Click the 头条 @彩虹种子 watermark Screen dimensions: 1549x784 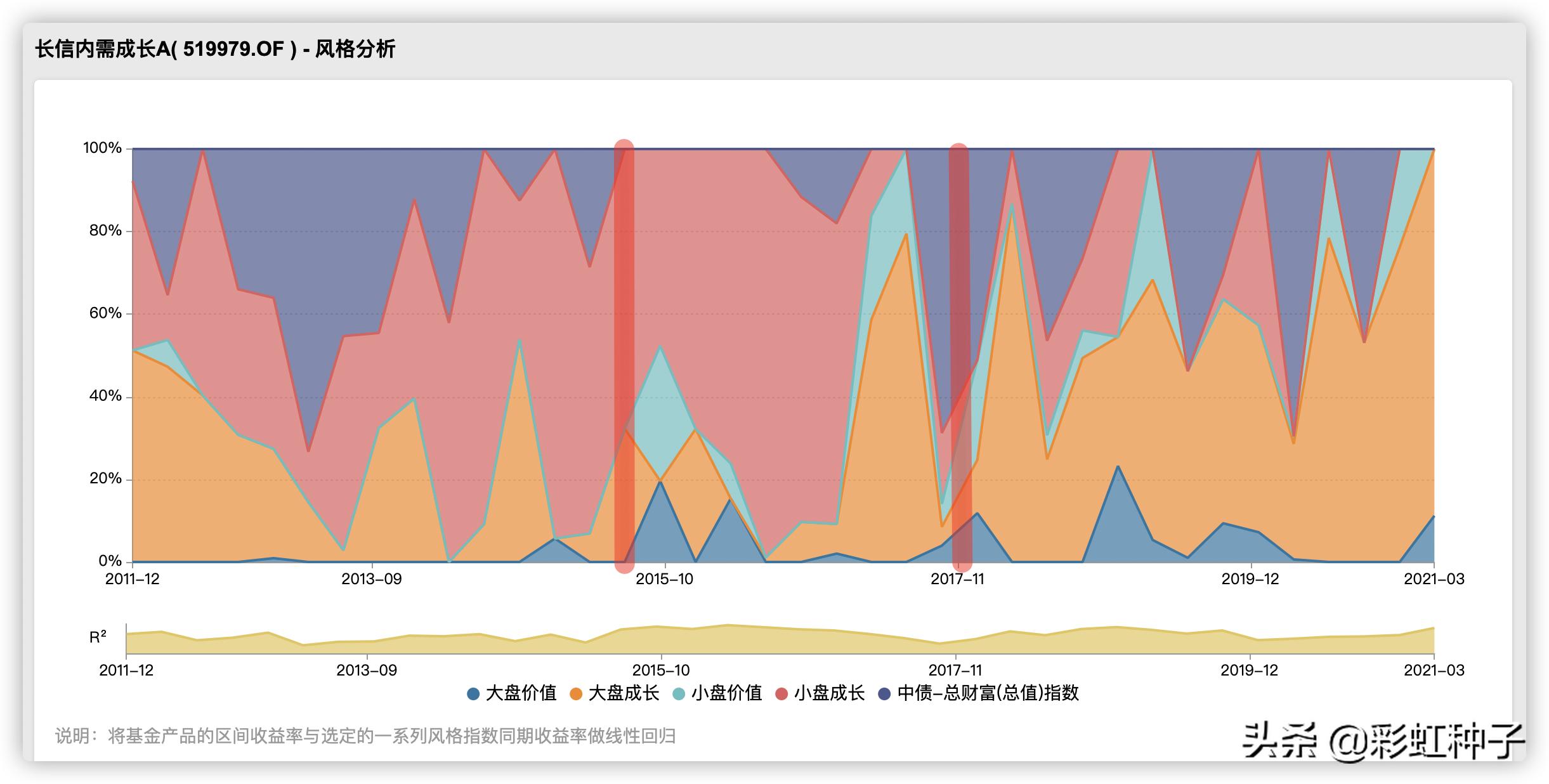[x=1383, y=741]
